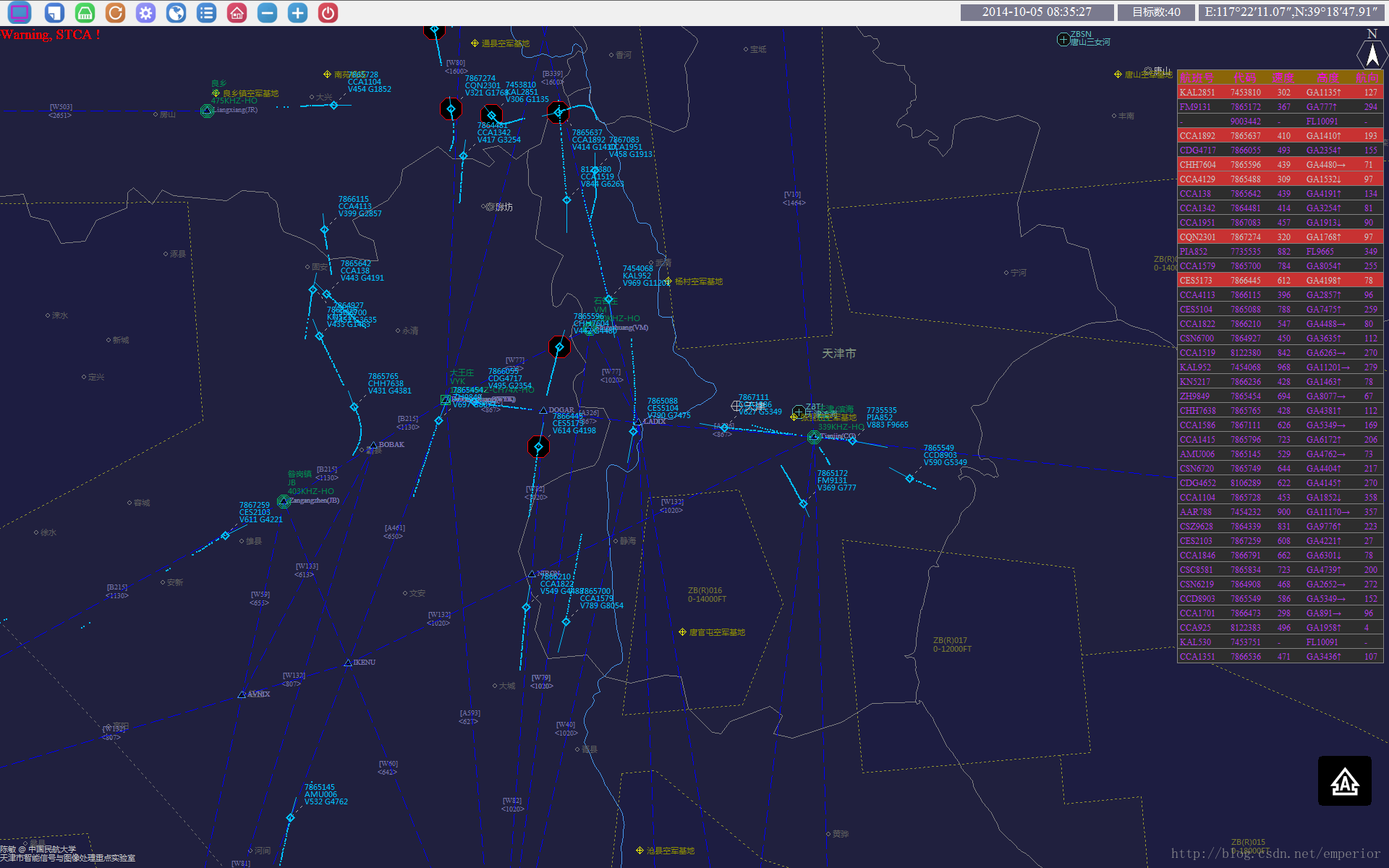Select the CES5173 row in flight table

pyautogui.click(x=1280, y=281)
